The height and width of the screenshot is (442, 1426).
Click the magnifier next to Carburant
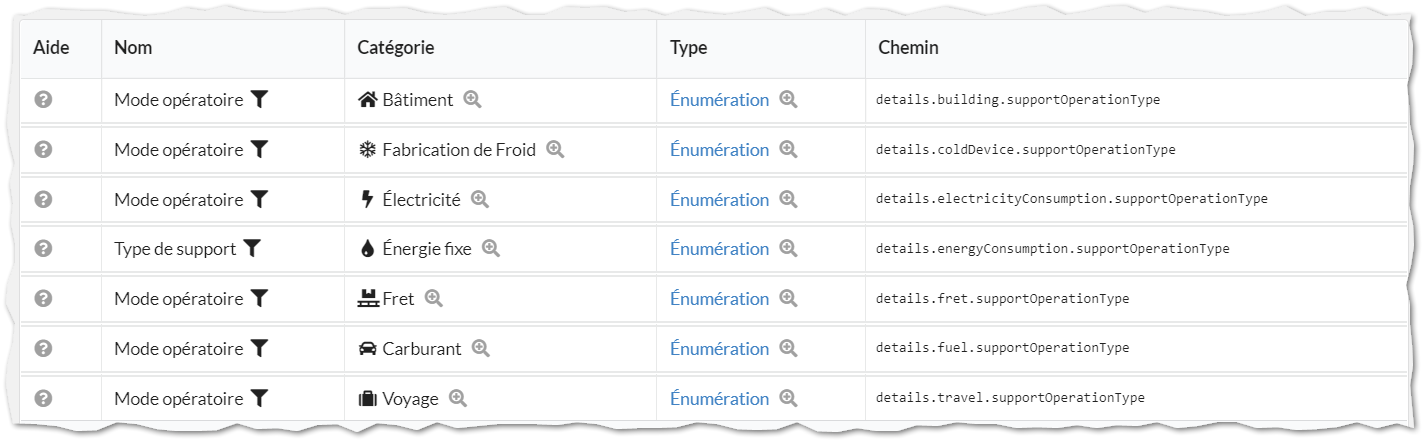click(x=480, y=348)
